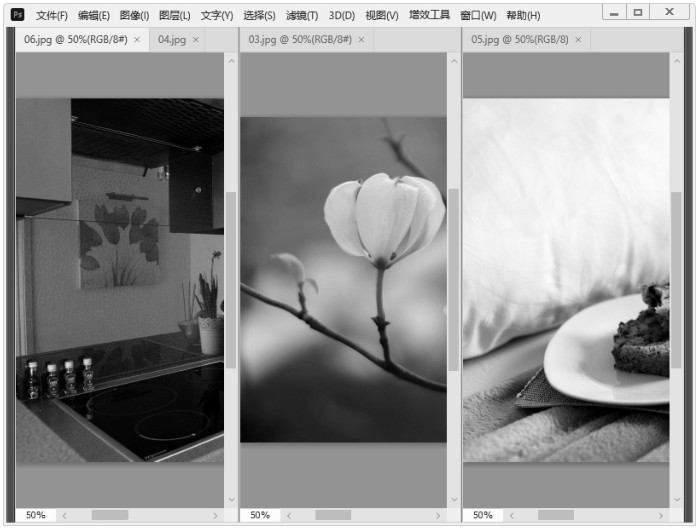Open the 图像(I) menu
698x528 pixels.
pyautogui.click(x=134, y=16)
